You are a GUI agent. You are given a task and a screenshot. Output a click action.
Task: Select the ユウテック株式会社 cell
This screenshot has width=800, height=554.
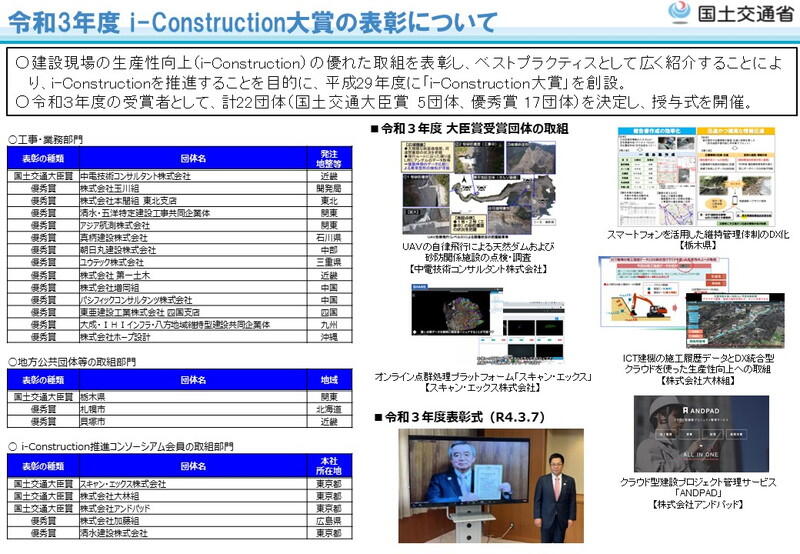pyautogui.click(x=193, y=262)
